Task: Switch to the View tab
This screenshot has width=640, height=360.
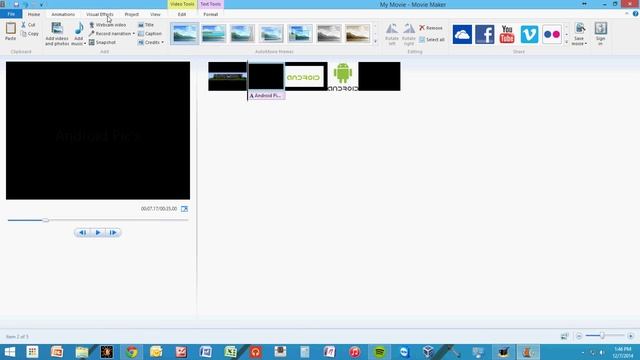Action: (155, 14)
